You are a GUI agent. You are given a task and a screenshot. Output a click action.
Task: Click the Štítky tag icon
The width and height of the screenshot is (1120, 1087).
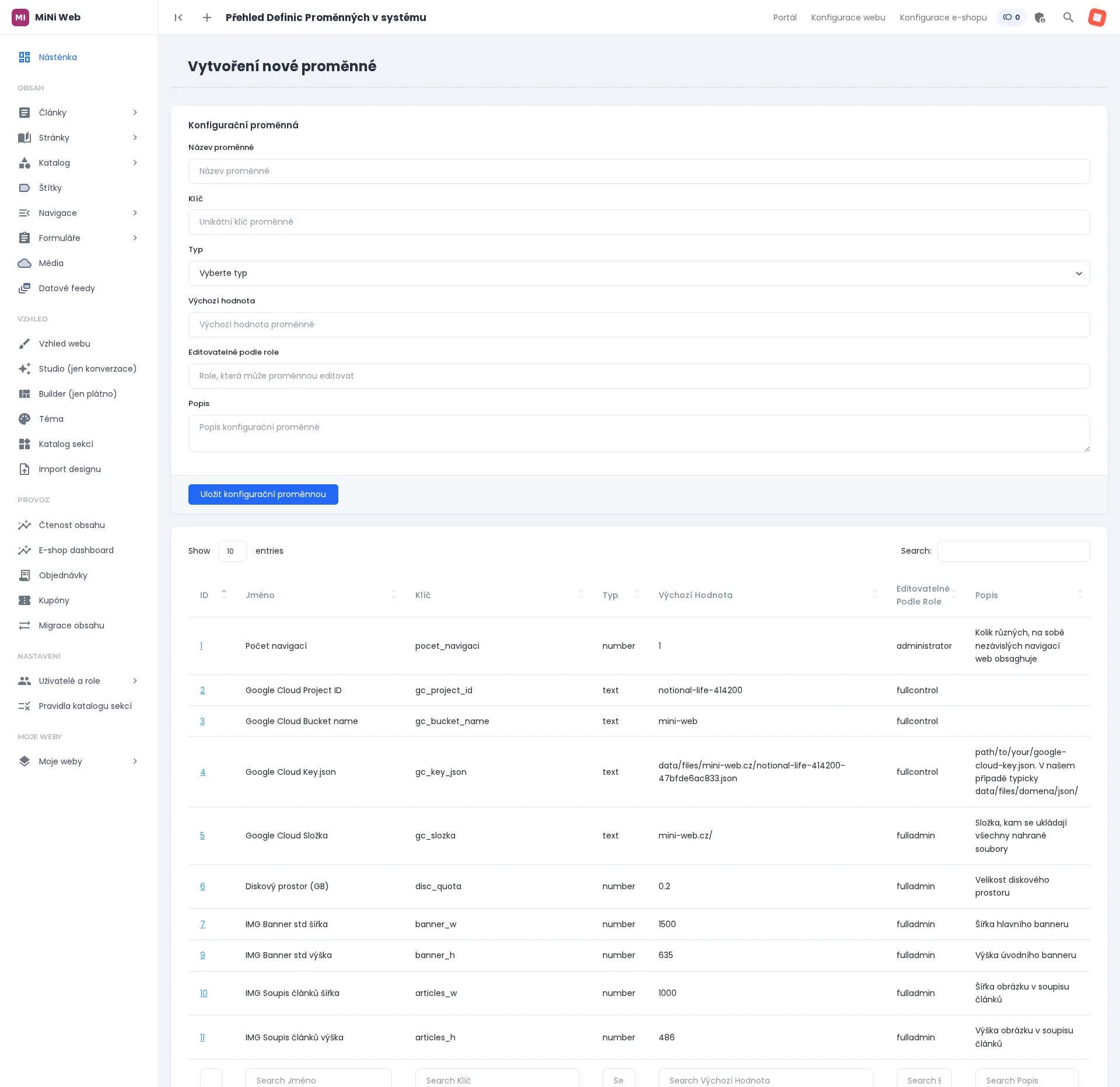coord(24,188)
